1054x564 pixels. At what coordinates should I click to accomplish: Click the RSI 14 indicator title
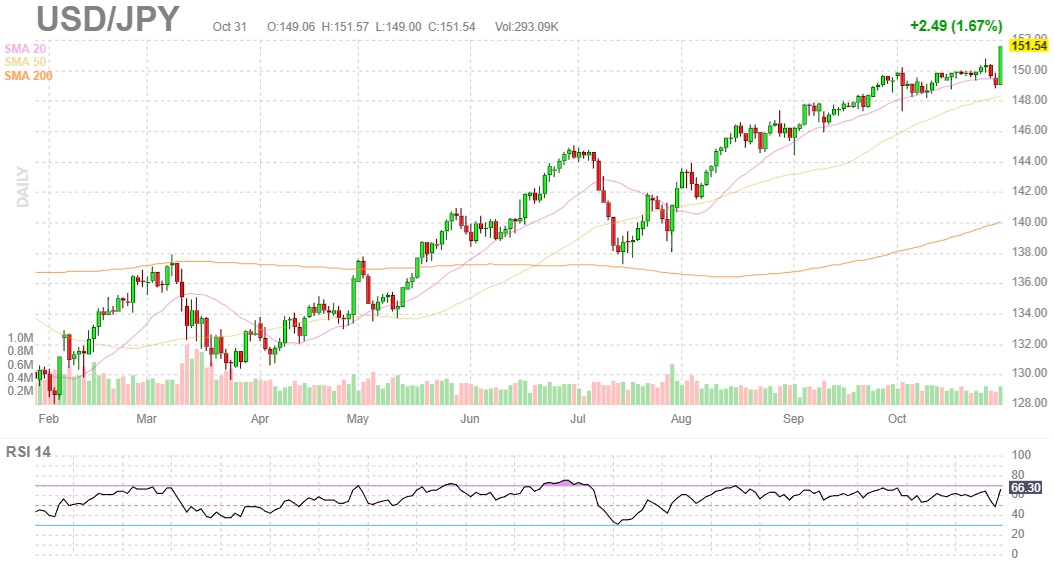pos(28,452)
